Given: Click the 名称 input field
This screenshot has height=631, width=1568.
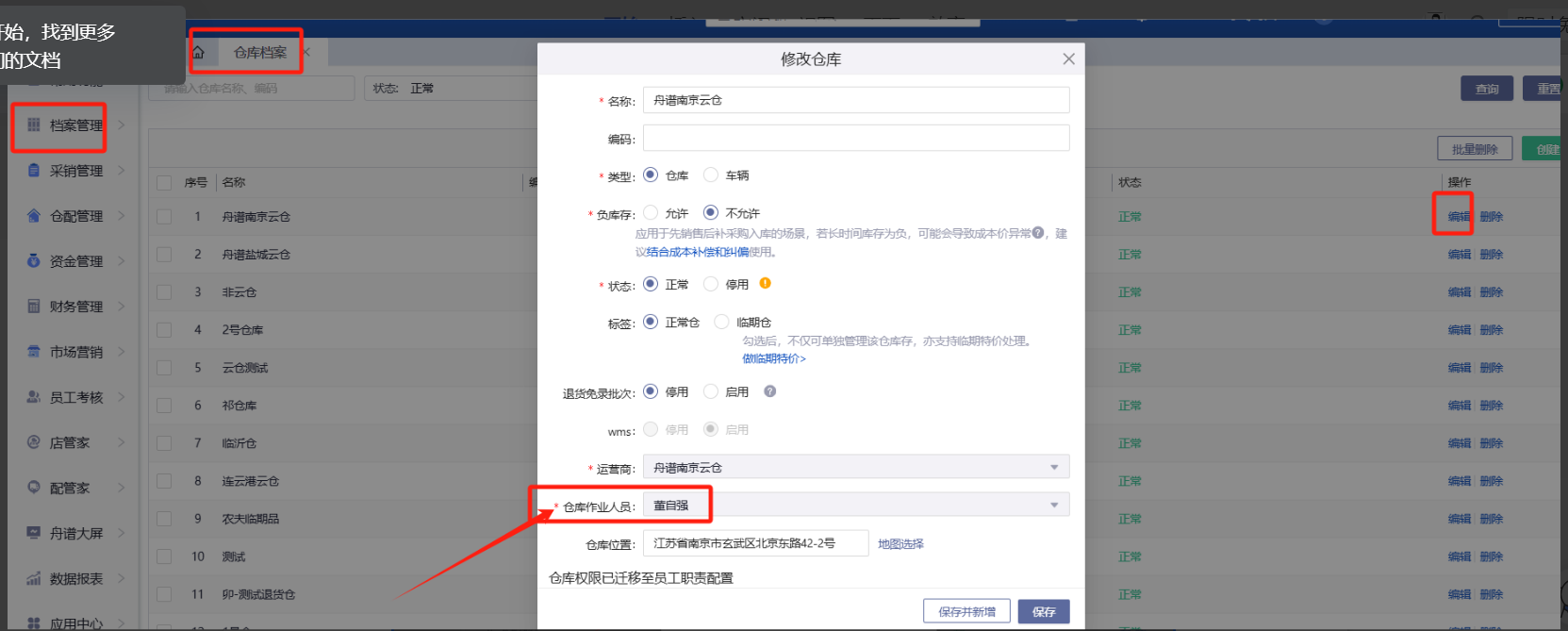Looking at the screenshot, I should coord(855,100).
